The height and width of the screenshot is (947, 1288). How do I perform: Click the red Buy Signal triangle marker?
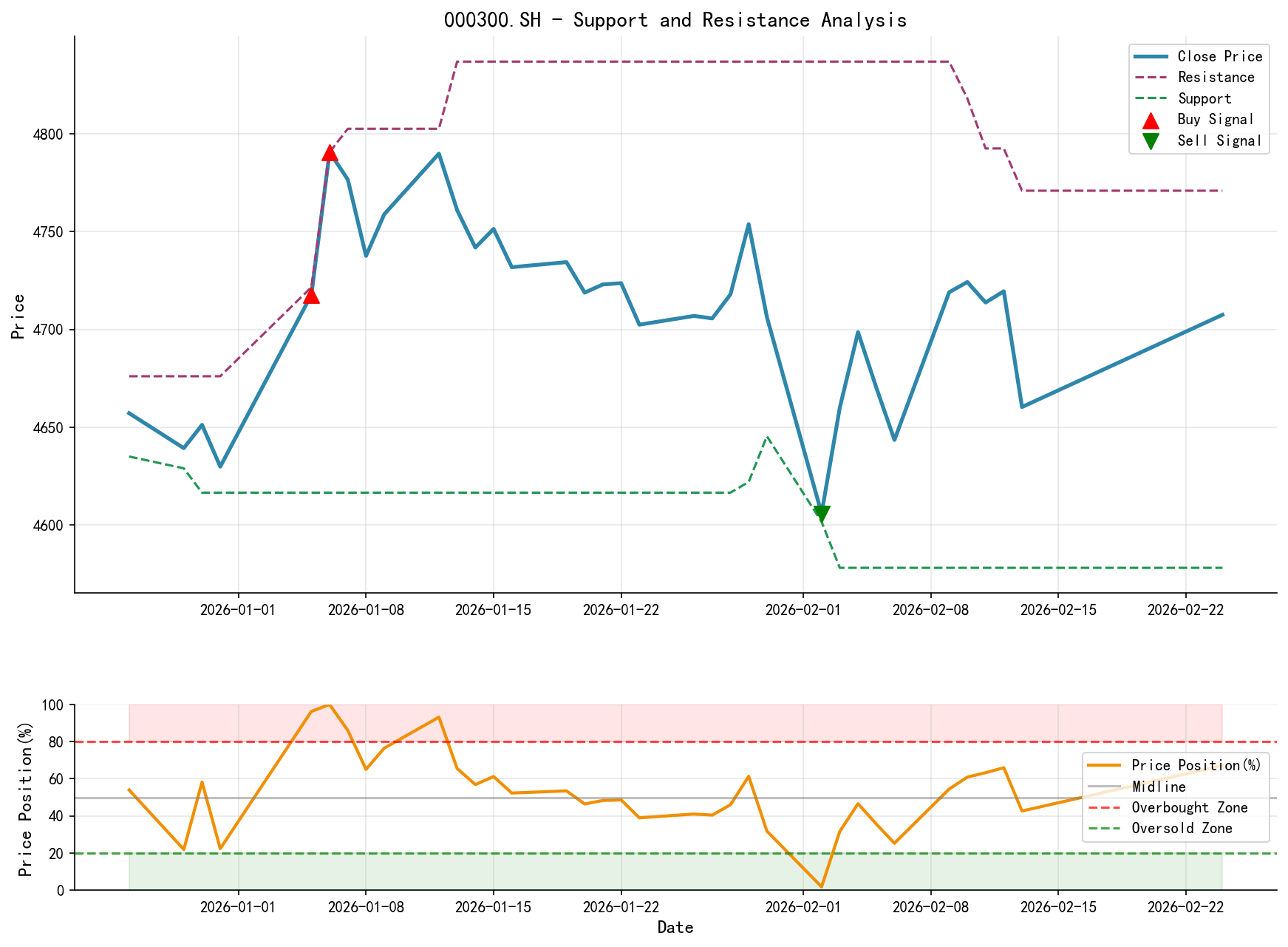pos(330,153)
